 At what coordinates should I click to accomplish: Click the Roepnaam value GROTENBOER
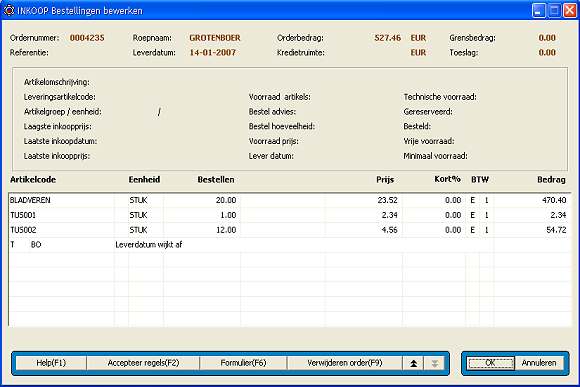215,38
